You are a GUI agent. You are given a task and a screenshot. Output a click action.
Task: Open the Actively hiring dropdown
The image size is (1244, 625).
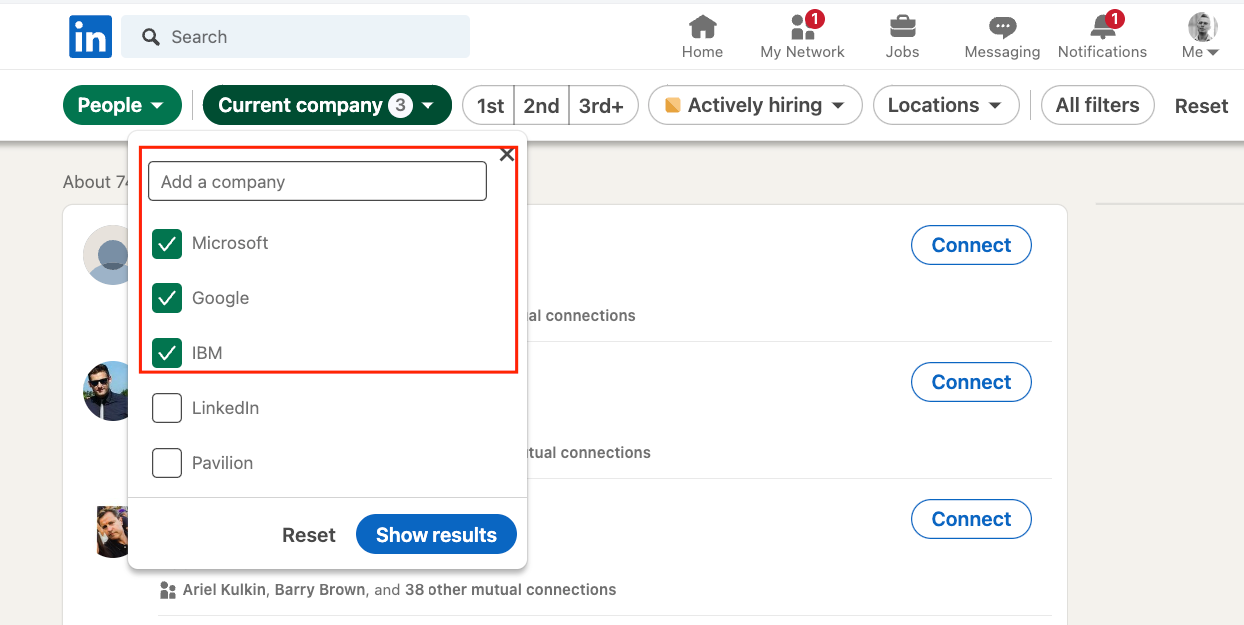click(755, 105)
